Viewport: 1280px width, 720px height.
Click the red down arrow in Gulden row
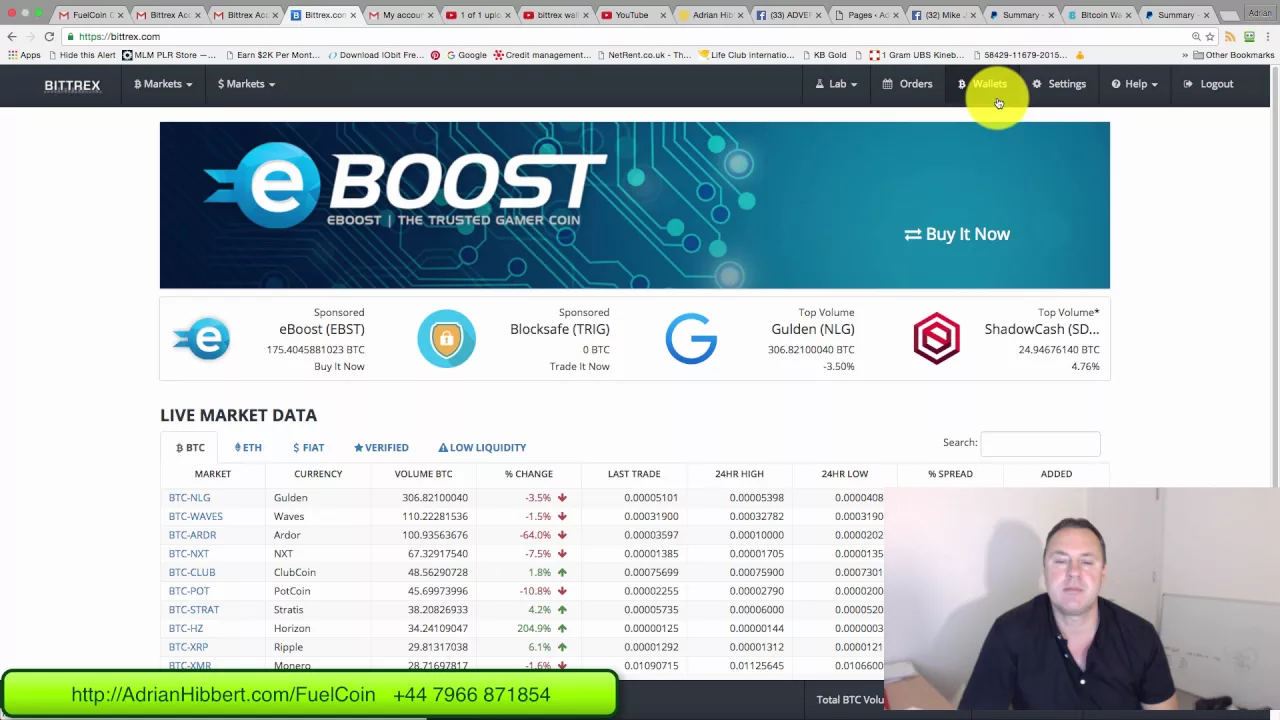click(562, 498)
